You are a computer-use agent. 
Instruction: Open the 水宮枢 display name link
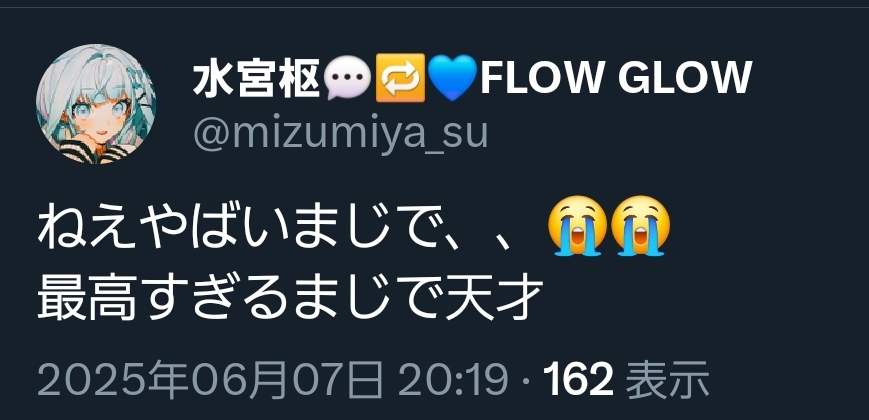pyautogui.click(x=257, y=79)
